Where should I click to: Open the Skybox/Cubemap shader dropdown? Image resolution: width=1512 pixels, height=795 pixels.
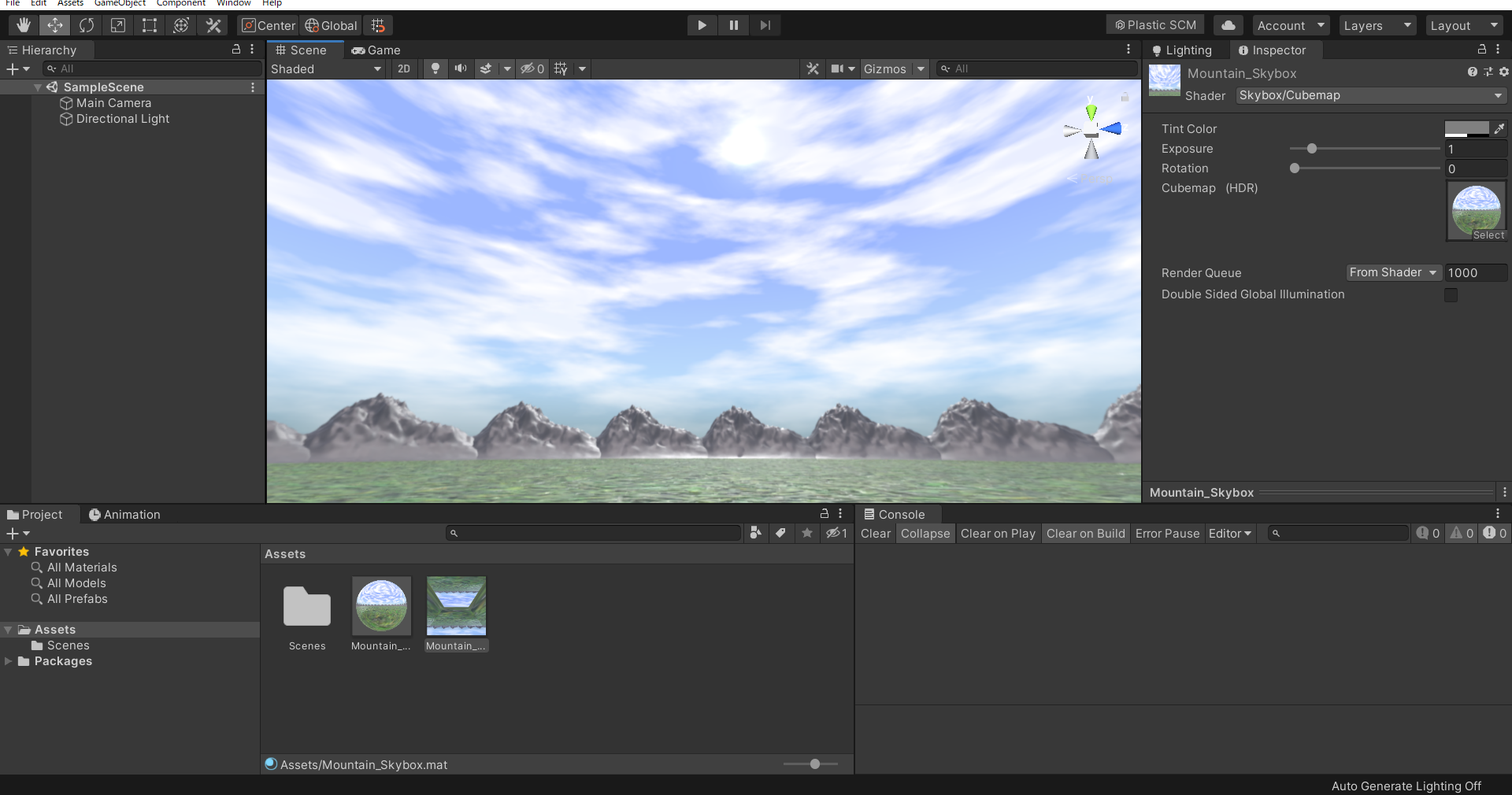(x=1370, y=95)
